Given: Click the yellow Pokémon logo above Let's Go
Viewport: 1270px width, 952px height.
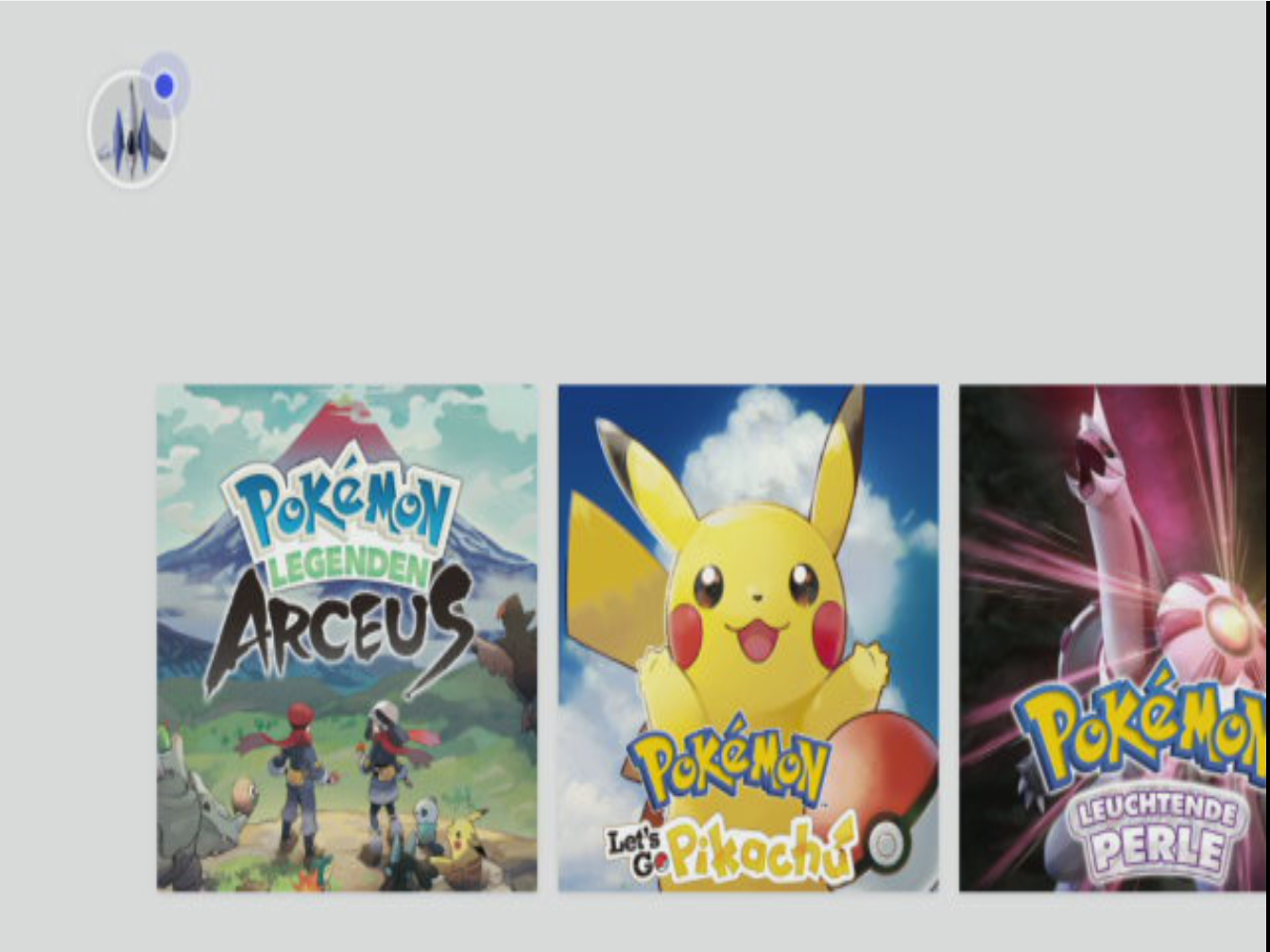Looking at the screenshot, I should [x=728, y=763].
